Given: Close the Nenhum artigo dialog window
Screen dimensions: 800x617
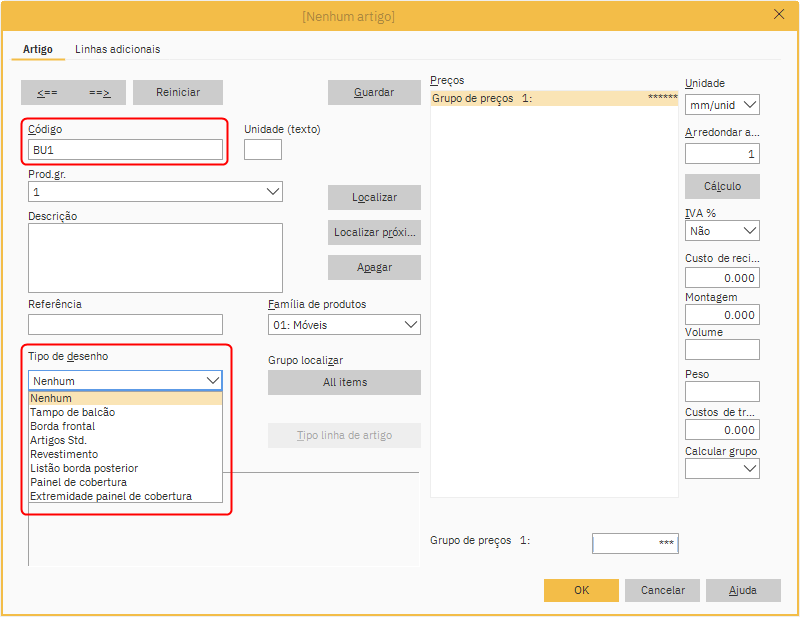Looking at the screenshot, I should pyautogui.click(x=779, y=15).
